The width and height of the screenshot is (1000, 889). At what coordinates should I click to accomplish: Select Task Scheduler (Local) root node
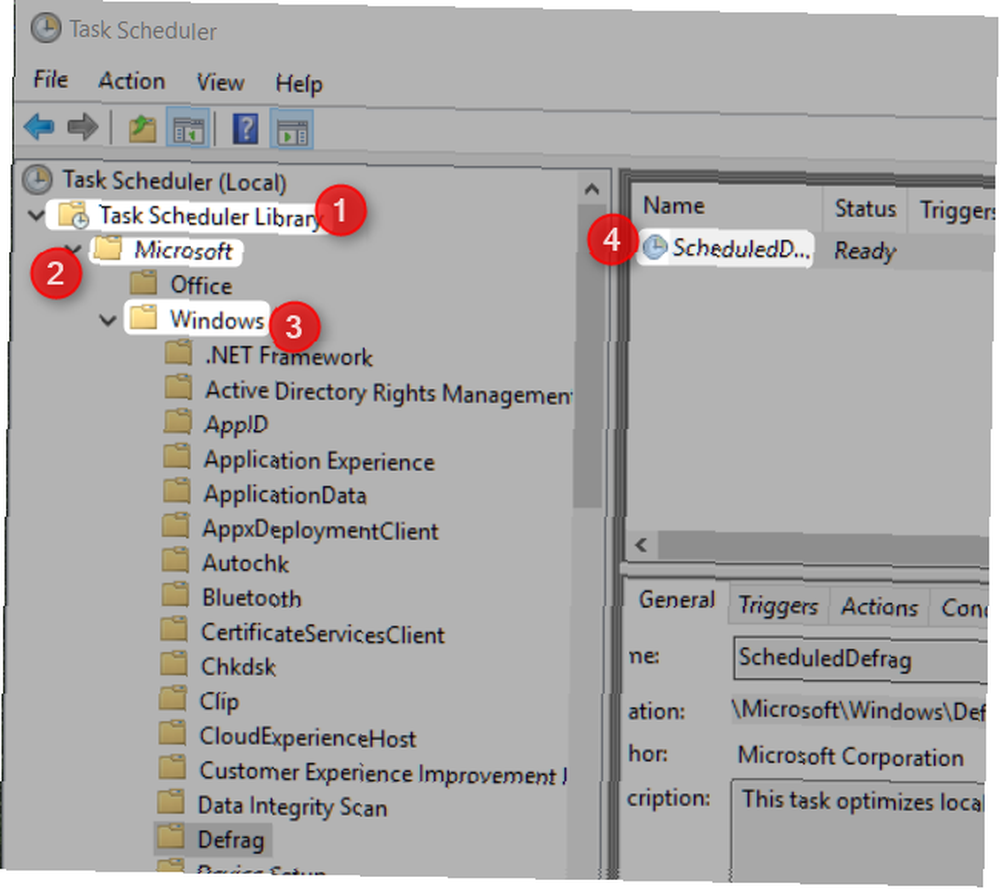tap(174, 181)
